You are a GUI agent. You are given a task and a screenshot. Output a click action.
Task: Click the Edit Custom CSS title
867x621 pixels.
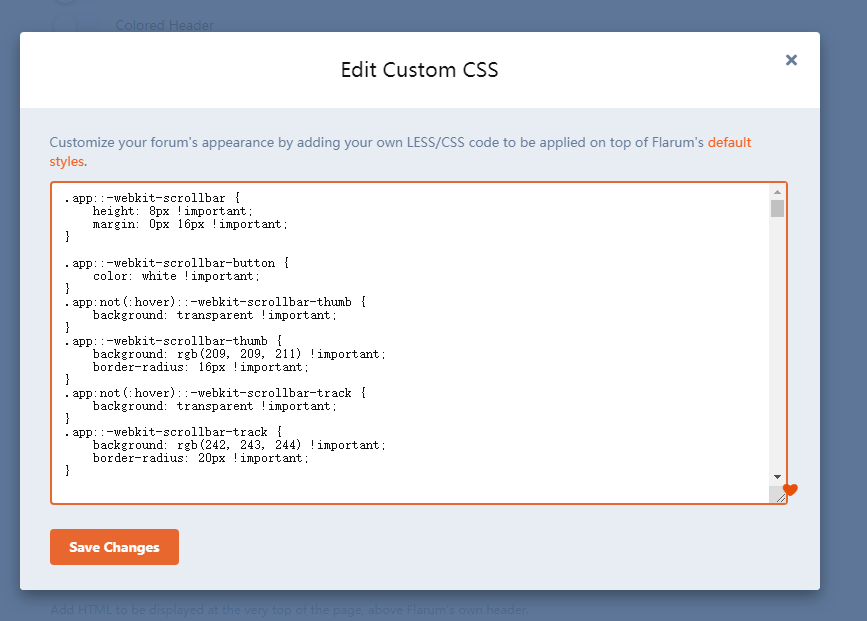419,70
